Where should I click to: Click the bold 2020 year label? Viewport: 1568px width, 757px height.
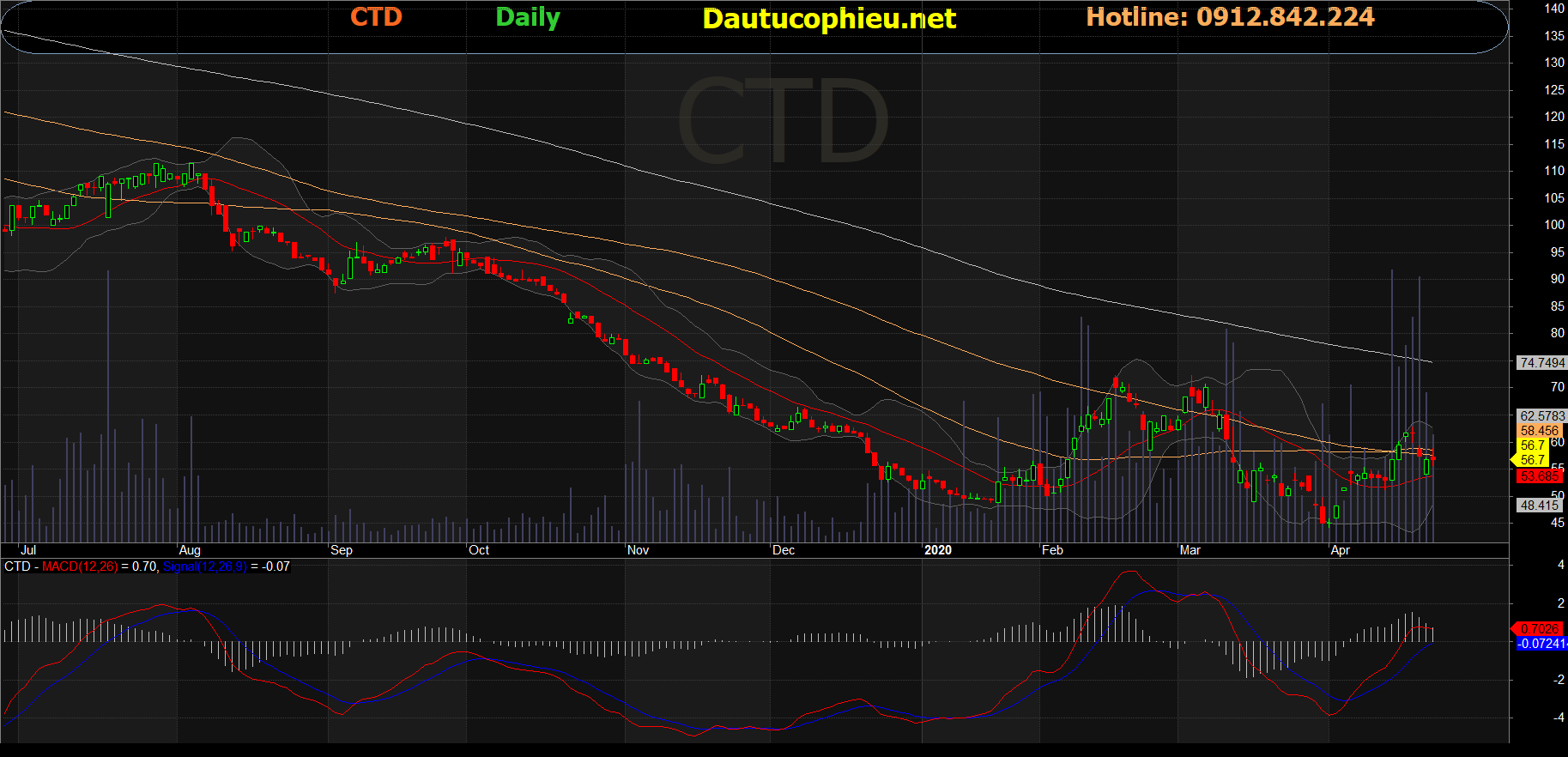coord(938,550)
